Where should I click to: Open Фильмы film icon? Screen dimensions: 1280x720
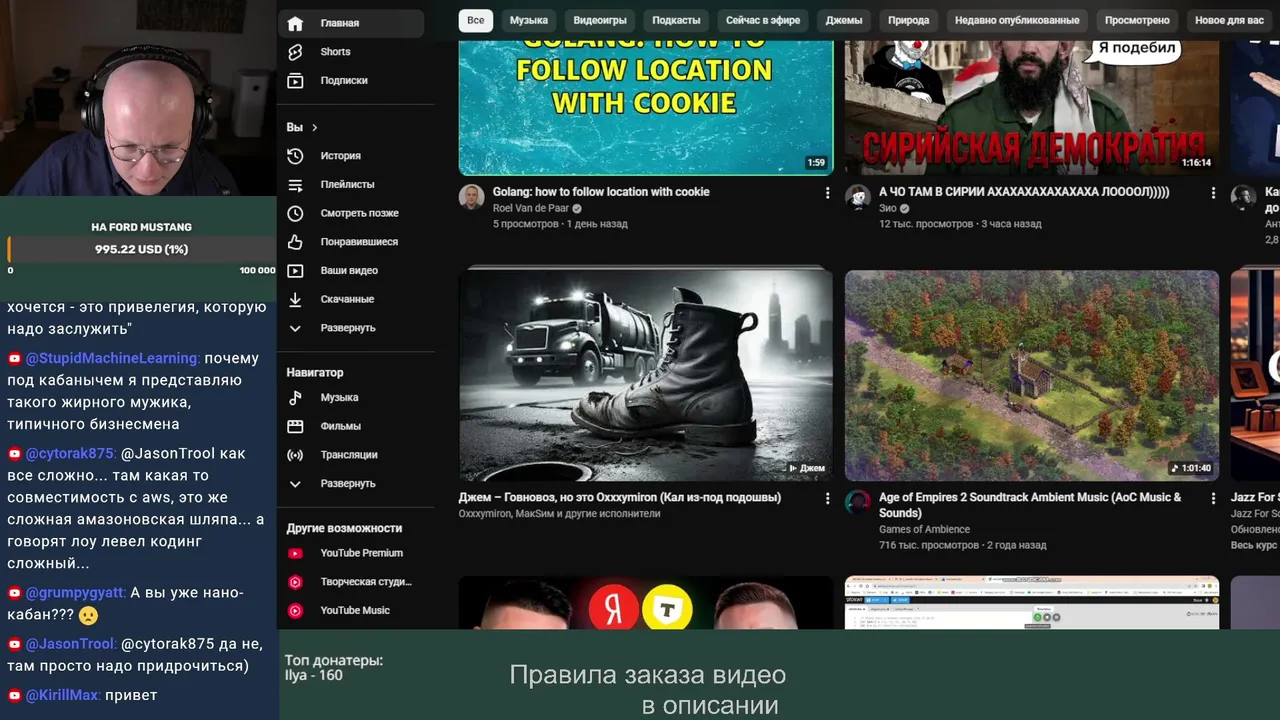pos(295,426)
